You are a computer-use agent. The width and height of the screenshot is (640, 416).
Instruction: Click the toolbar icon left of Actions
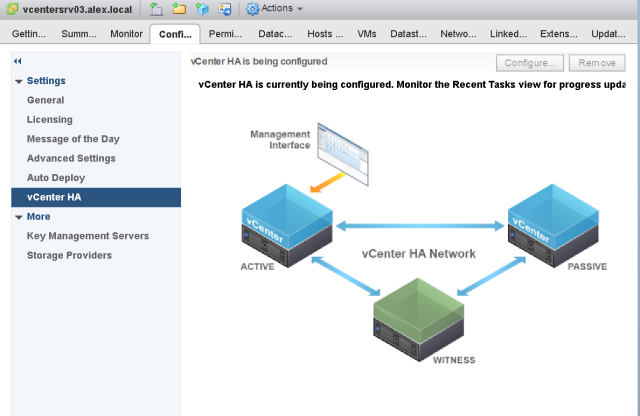coord(224,9)
